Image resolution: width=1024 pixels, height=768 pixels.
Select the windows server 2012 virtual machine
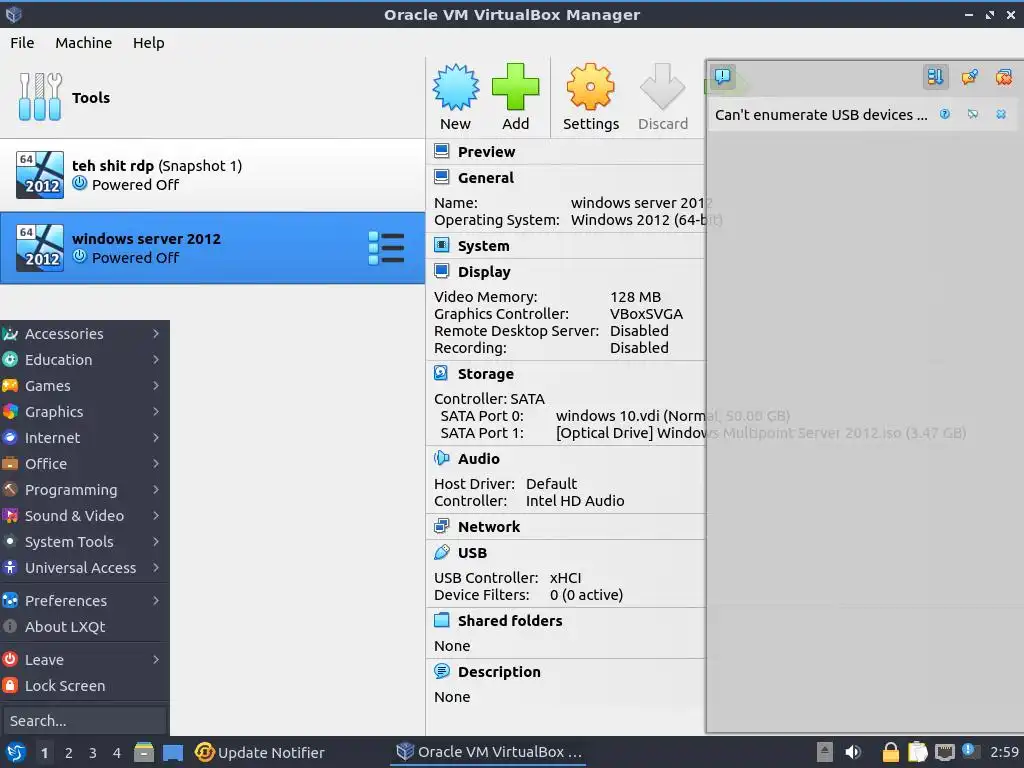pyautogui.click(x=212, y=248)
